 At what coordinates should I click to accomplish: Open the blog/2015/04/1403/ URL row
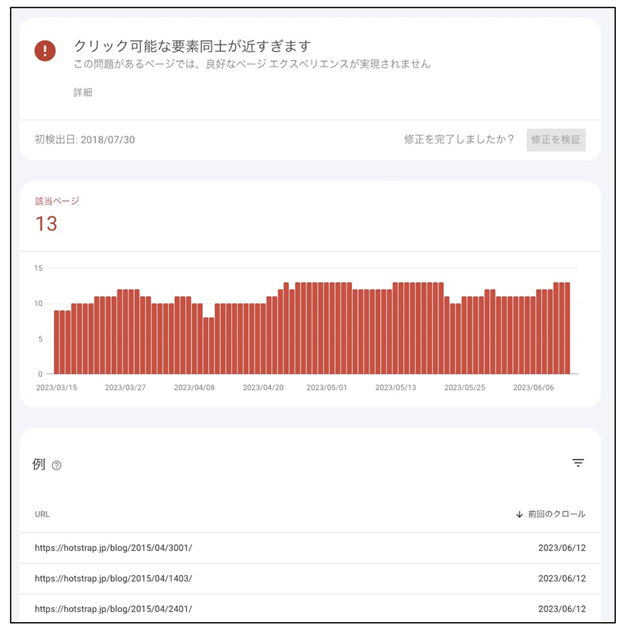[310, 578]
